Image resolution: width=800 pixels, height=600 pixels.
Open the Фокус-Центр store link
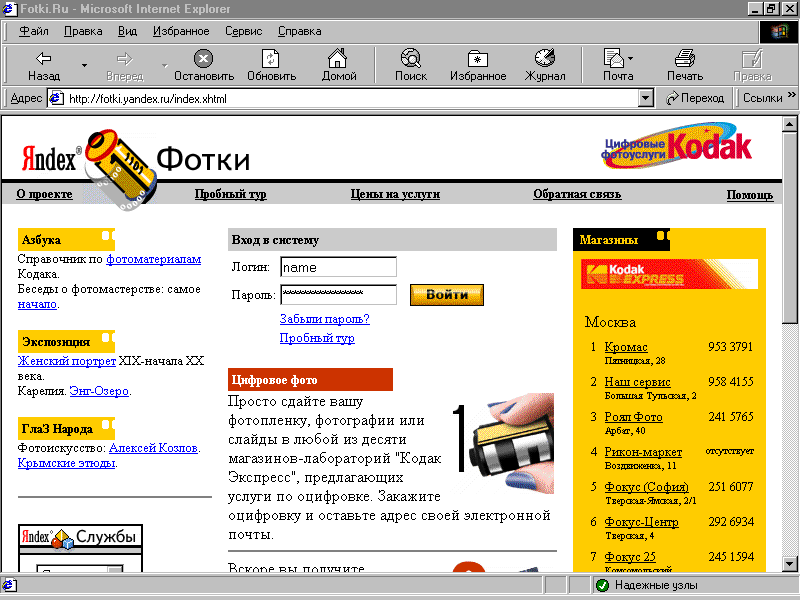(641, 522)
